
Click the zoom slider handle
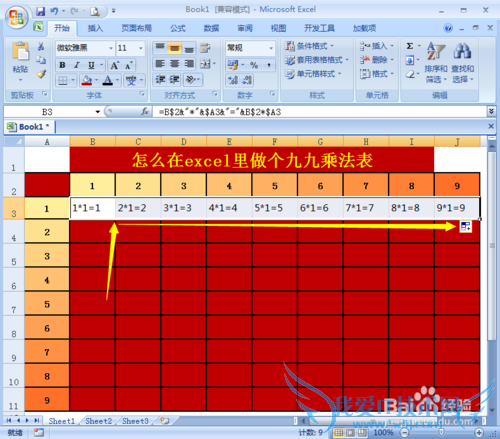441,433
